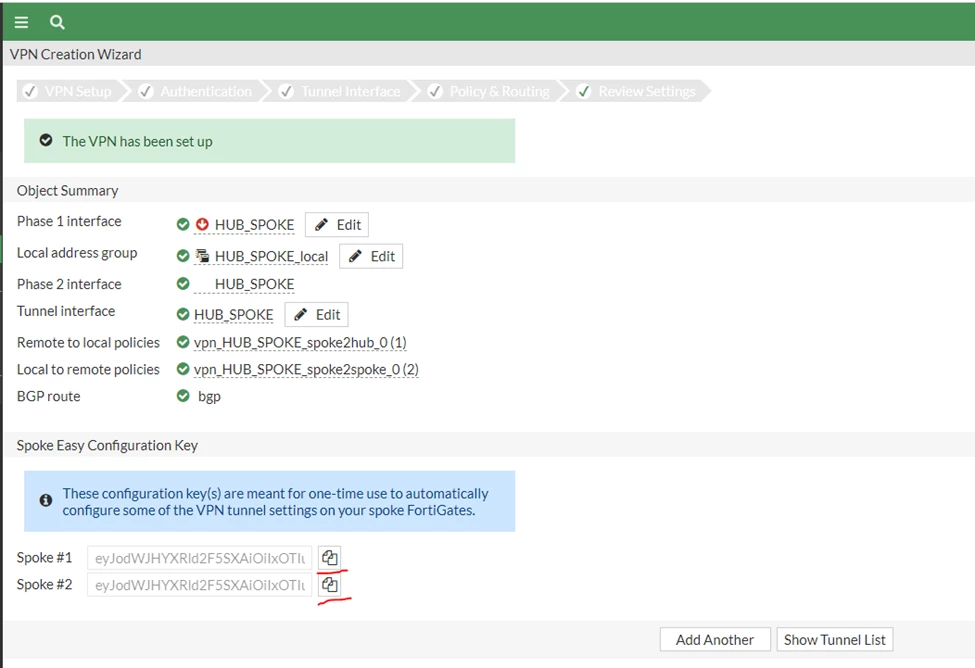Edit the Phase 1 interface HUB_SPOKE

click(x=337, y=225)
